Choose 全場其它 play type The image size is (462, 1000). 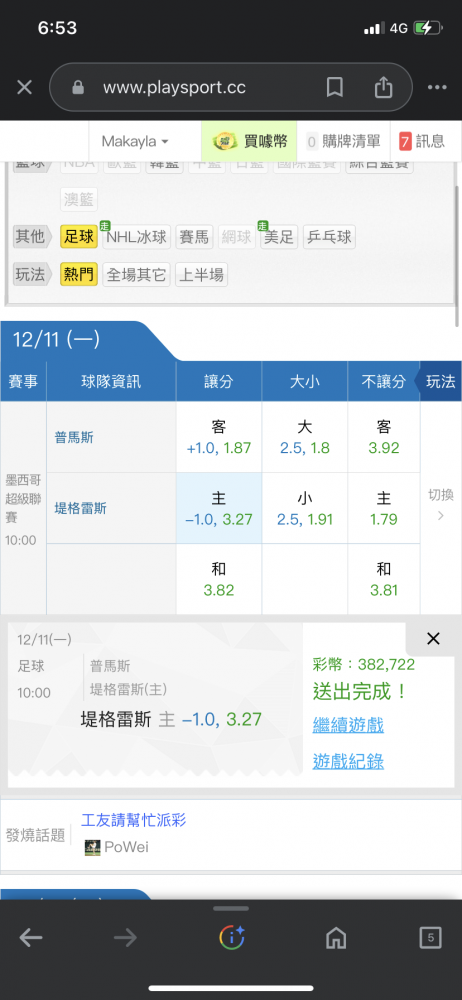click(x=136, y=275)
